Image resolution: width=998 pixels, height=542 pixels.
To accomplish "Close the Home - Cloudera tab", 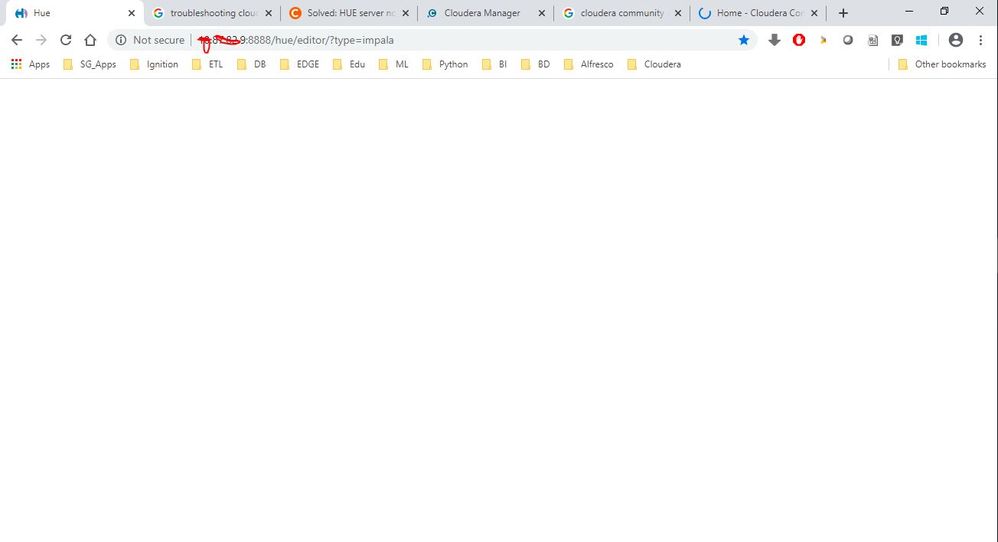I will 814,13.
